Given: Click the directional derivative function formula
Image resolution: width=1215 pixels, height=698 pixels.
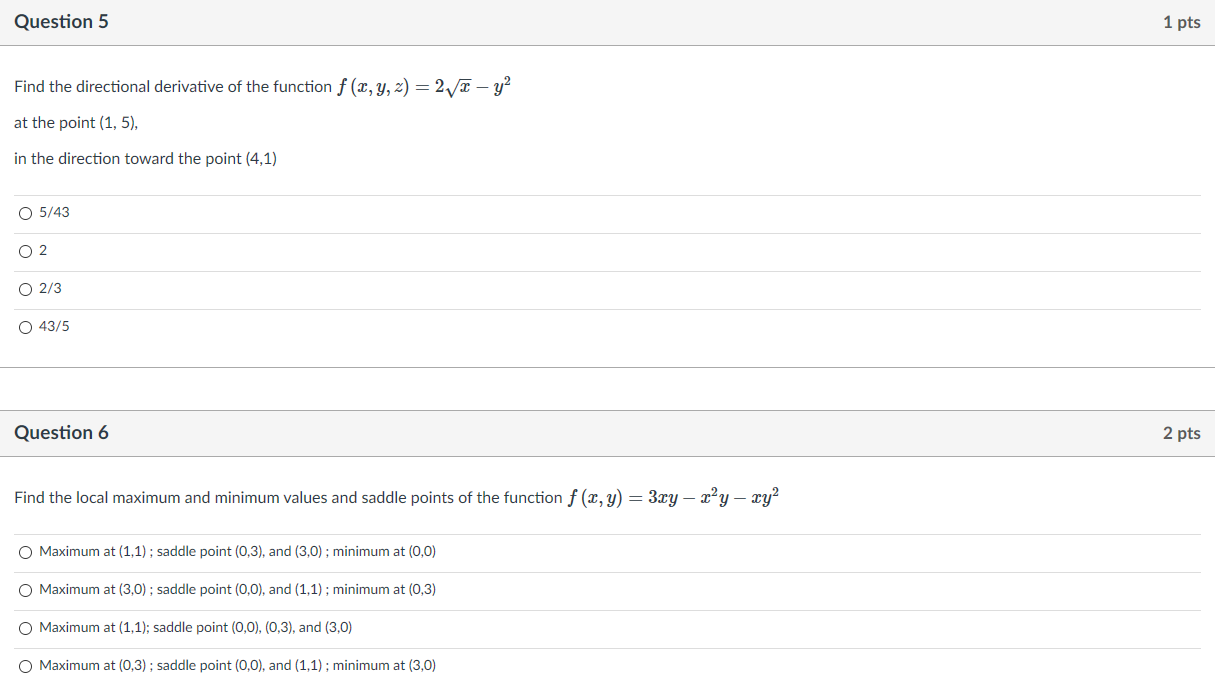Looking at the screenshot, I should [422, 84].
